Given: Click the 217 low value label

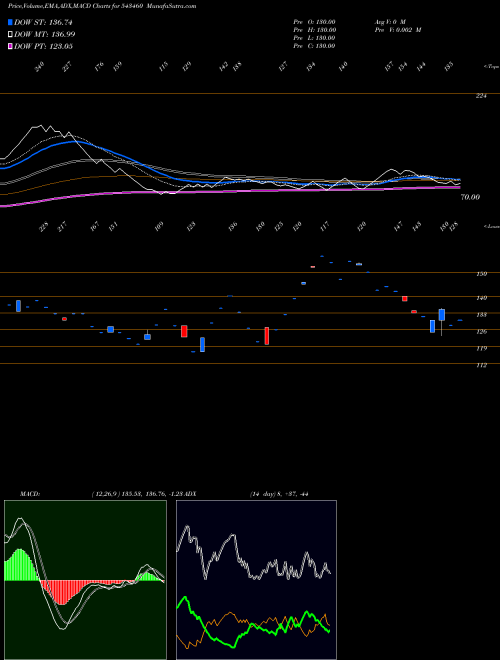Looking at the screenshot, I should [x=62, y=227].
